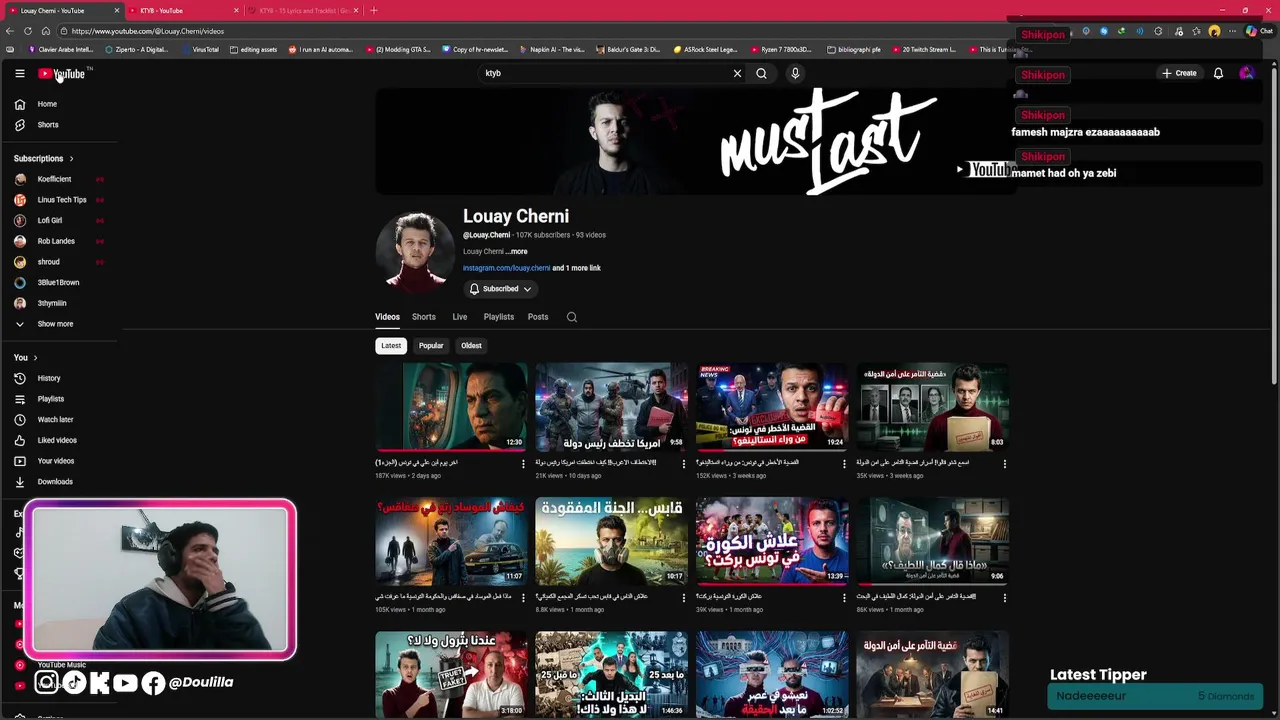Click browser back arrow
Image resolution: width=1280 pixels, height=720 pixels.
pyautogui.click(x=11, y=31)
